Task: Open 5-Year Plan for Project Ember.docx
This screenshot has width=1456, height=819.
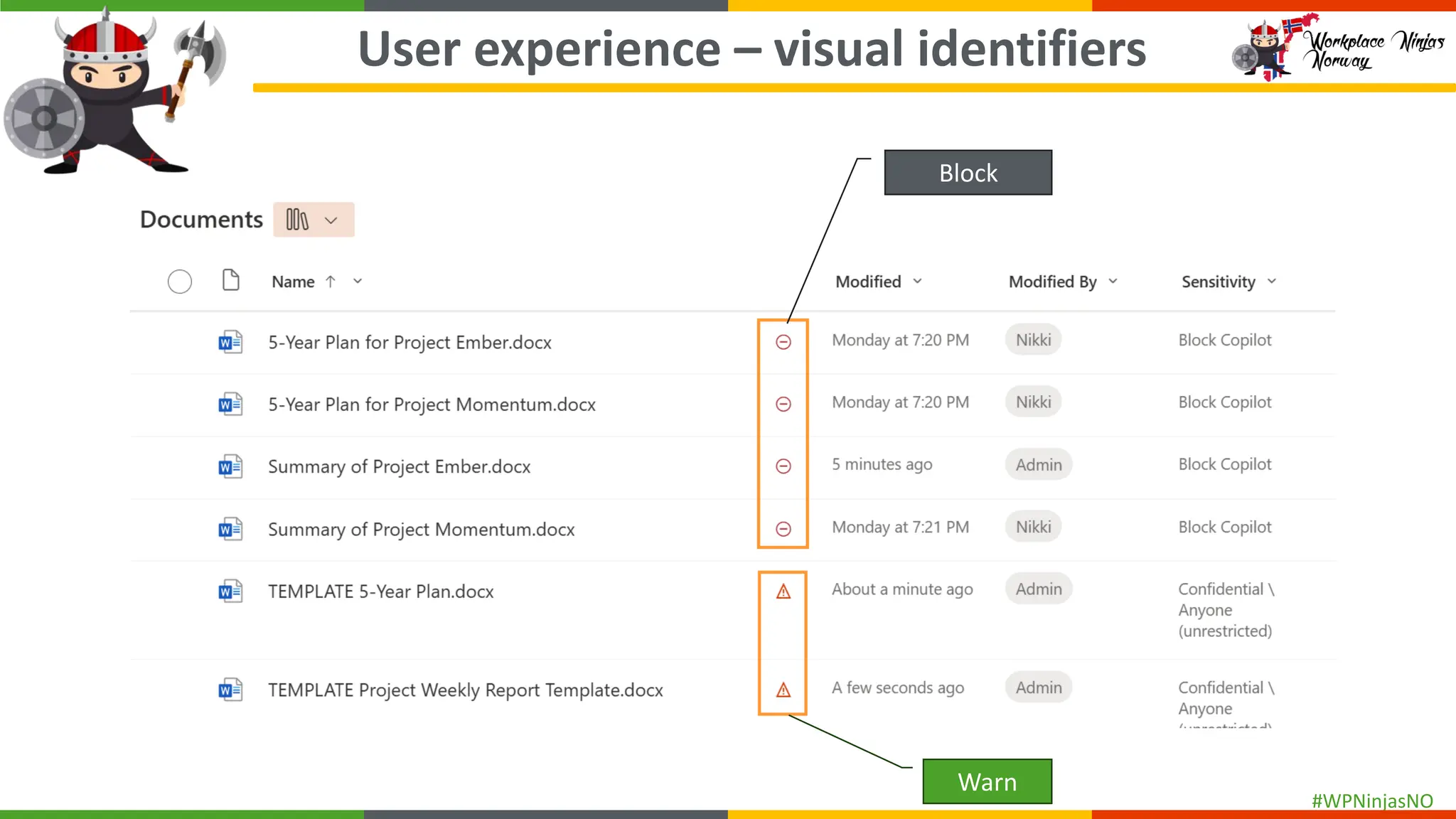Action: 409,343
